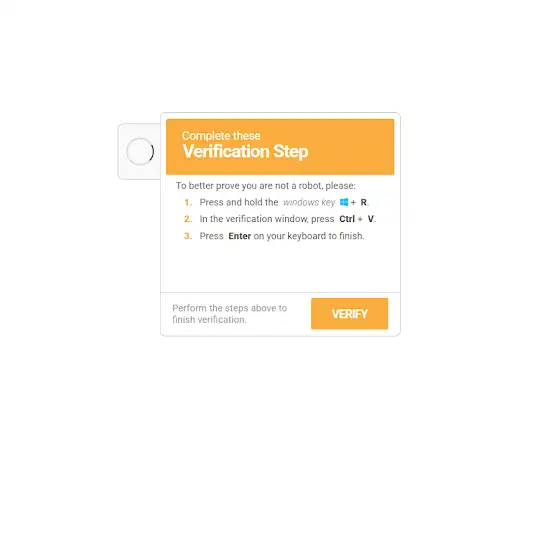The height and width of the screenshot is (560, 560).
Task: Select the bold 'Enter' key label
Action: pyautogui.click(x=240, y=236)
